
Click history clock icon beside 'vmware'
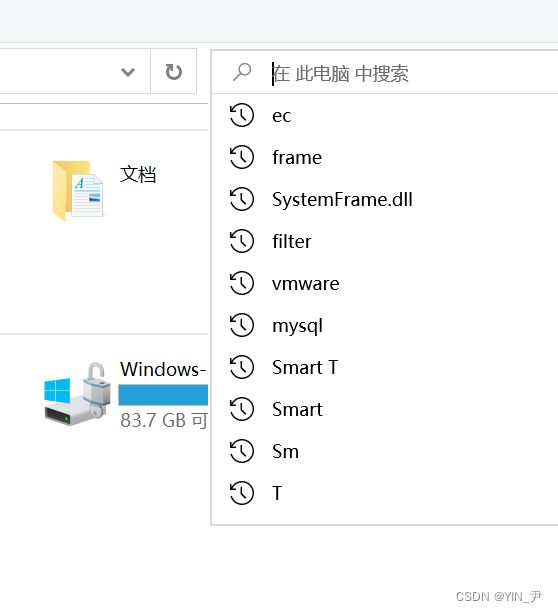point(242,283)
